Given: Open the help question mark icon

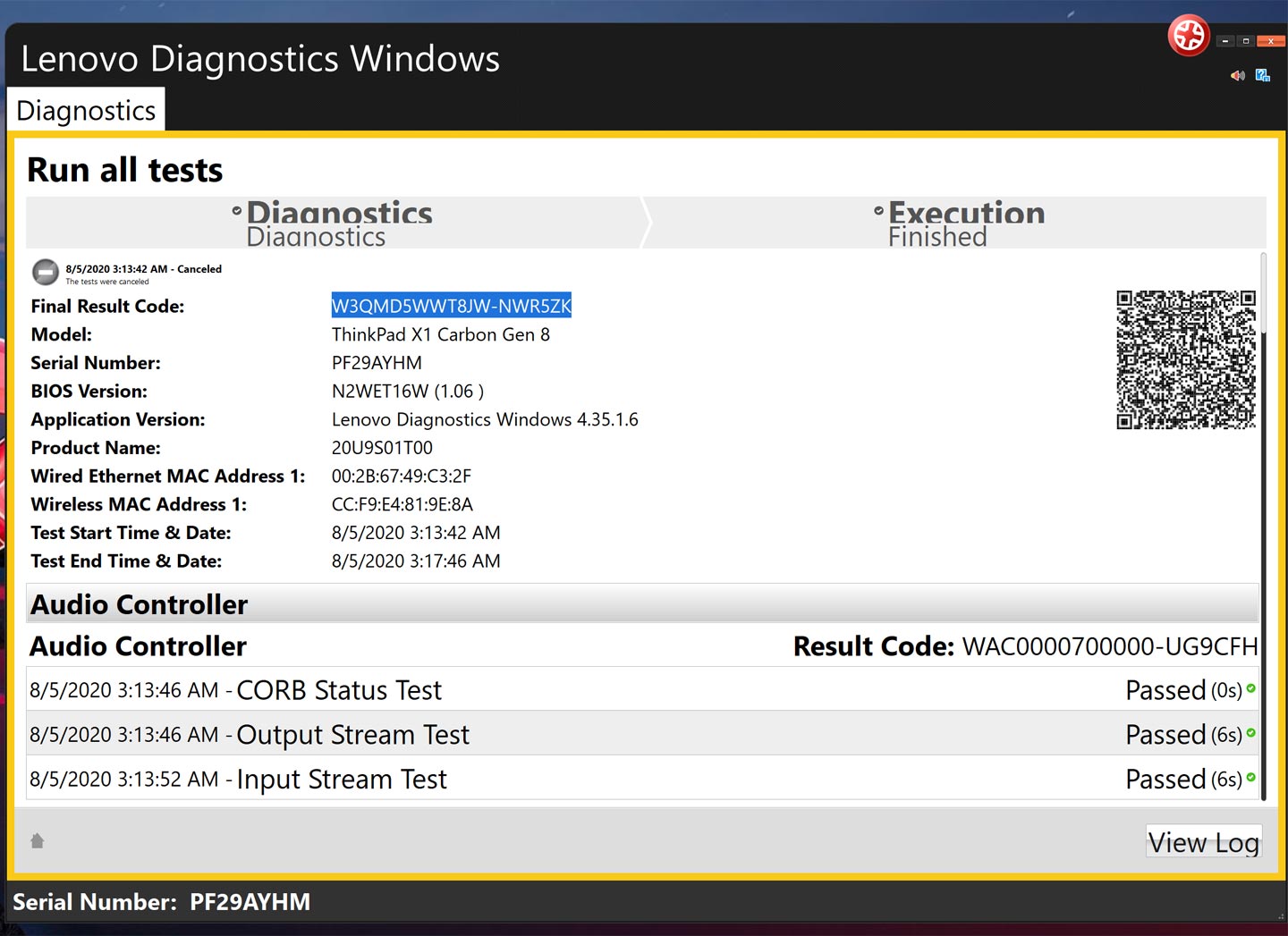Looking at the screenshot, I should click(x=1263, y=76).
